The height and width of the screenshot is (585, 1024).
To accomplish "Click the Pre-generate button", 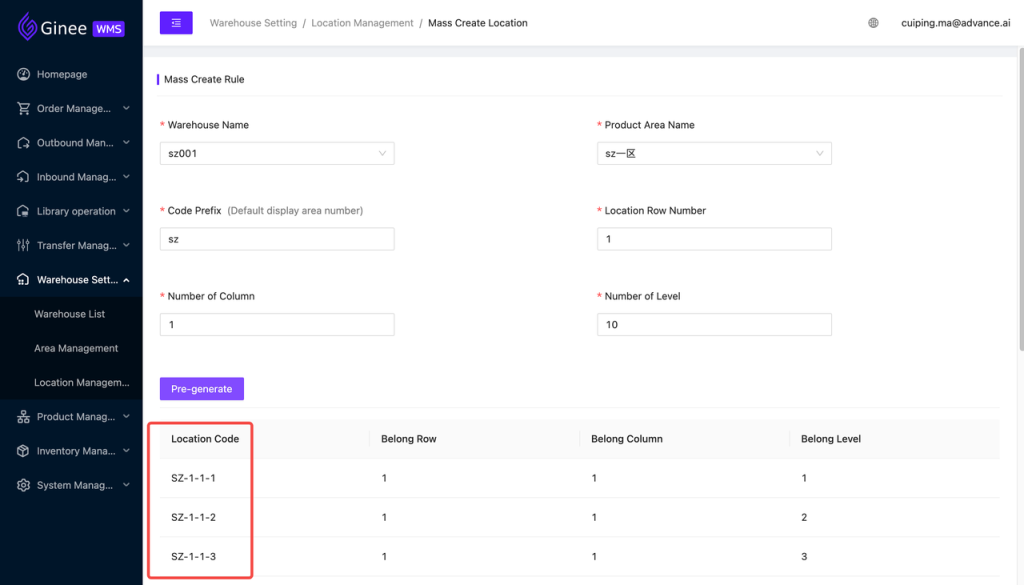I will (202, 388).
